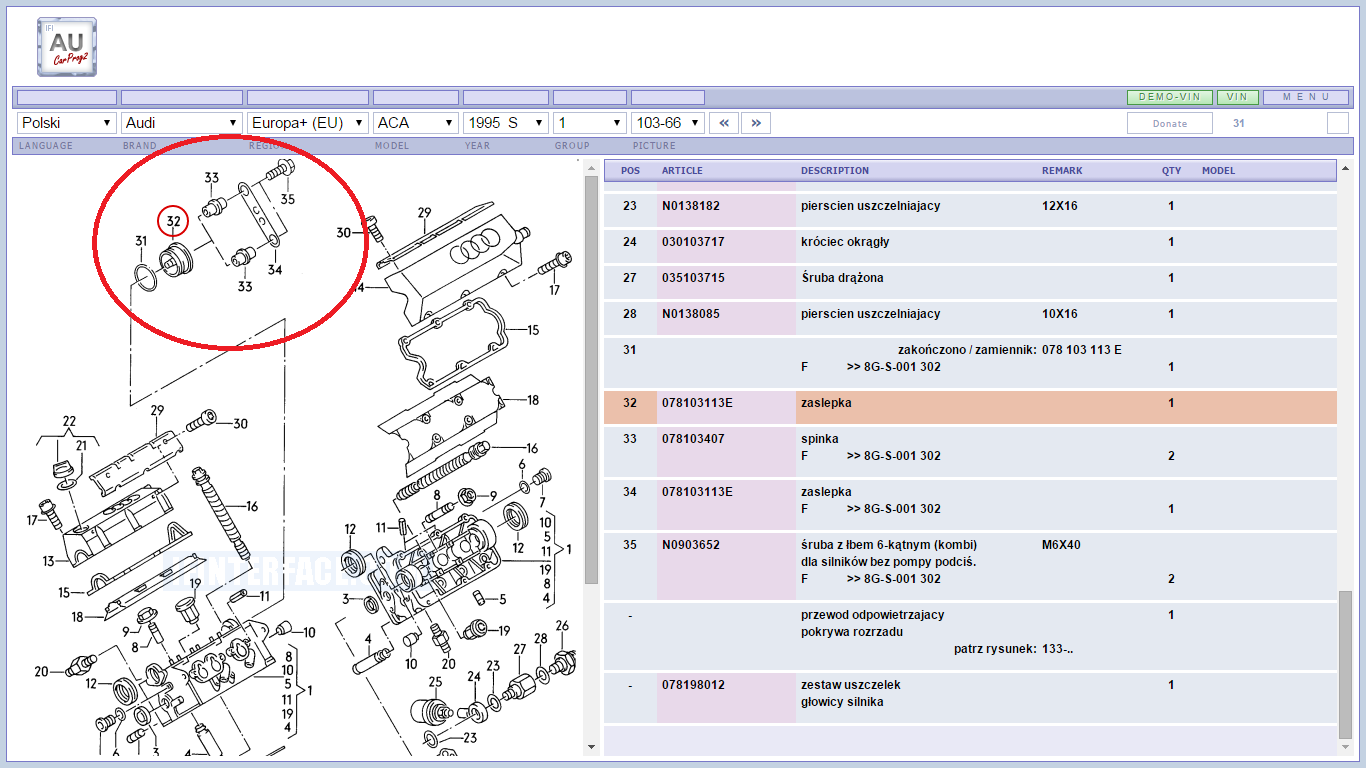The image size is (1366, 768).
Task: Click part number 34 in diagram
Action: point(274,270)
